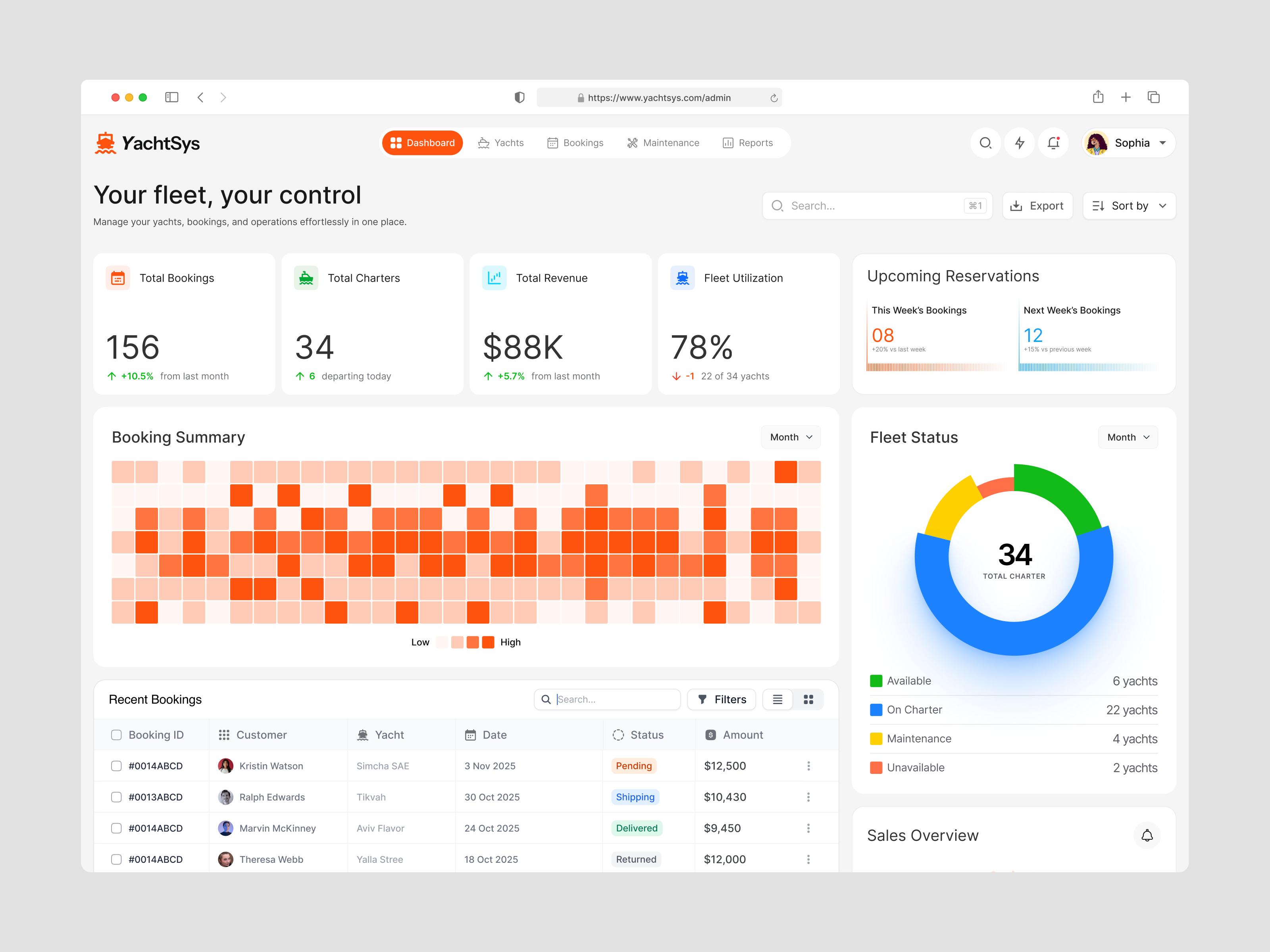
Task: Click the Export button
Action: pos(1037,206)
